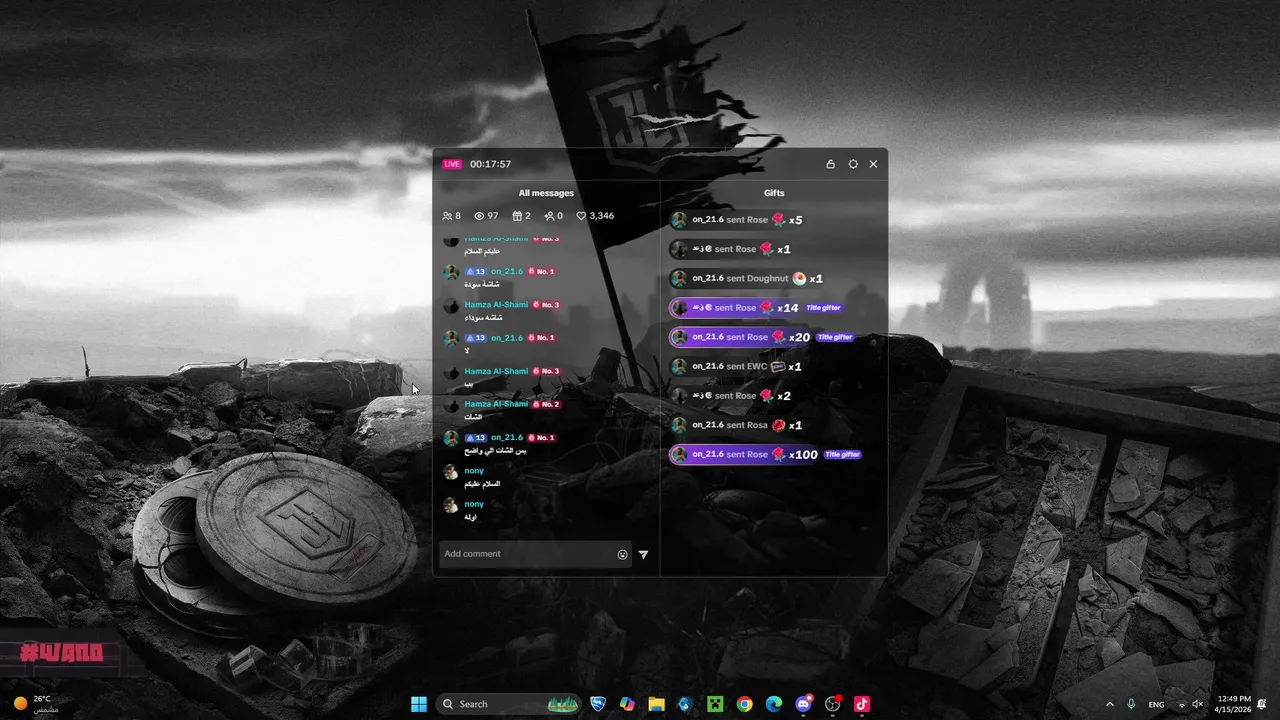Open Google Chrome from the taskbar
1280x720 pixels.
click(744, 704)
